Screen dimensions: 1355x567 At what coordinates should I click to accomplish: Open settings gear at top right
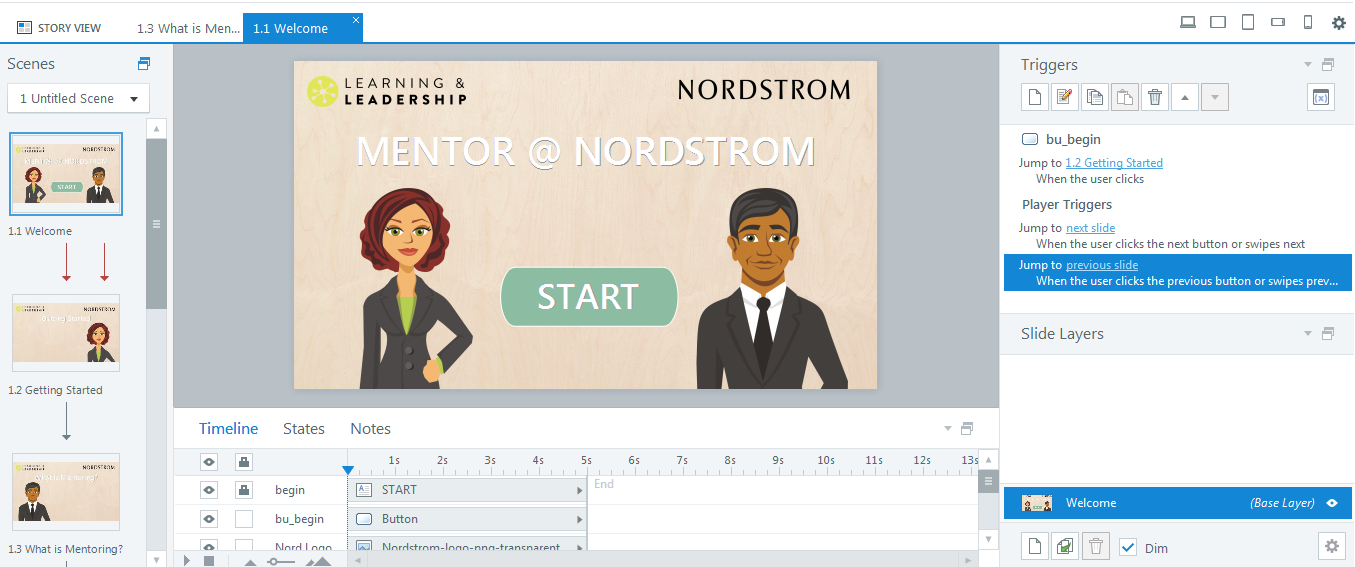pyautogui.click(x=1339, y=22)
